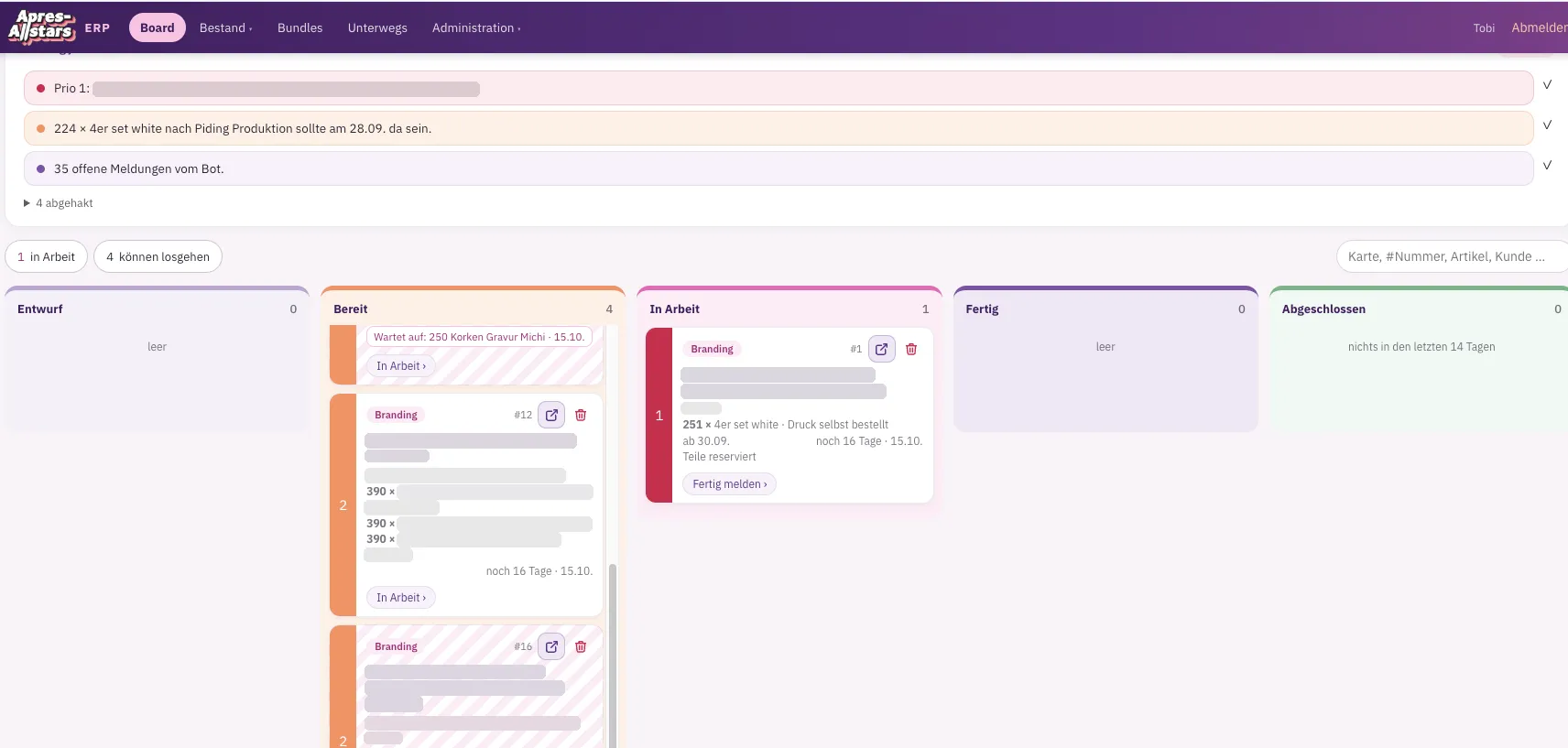Open the Administration dropdown menu
The height and width of the screenshot is (748, 1568).
[476, 27]
